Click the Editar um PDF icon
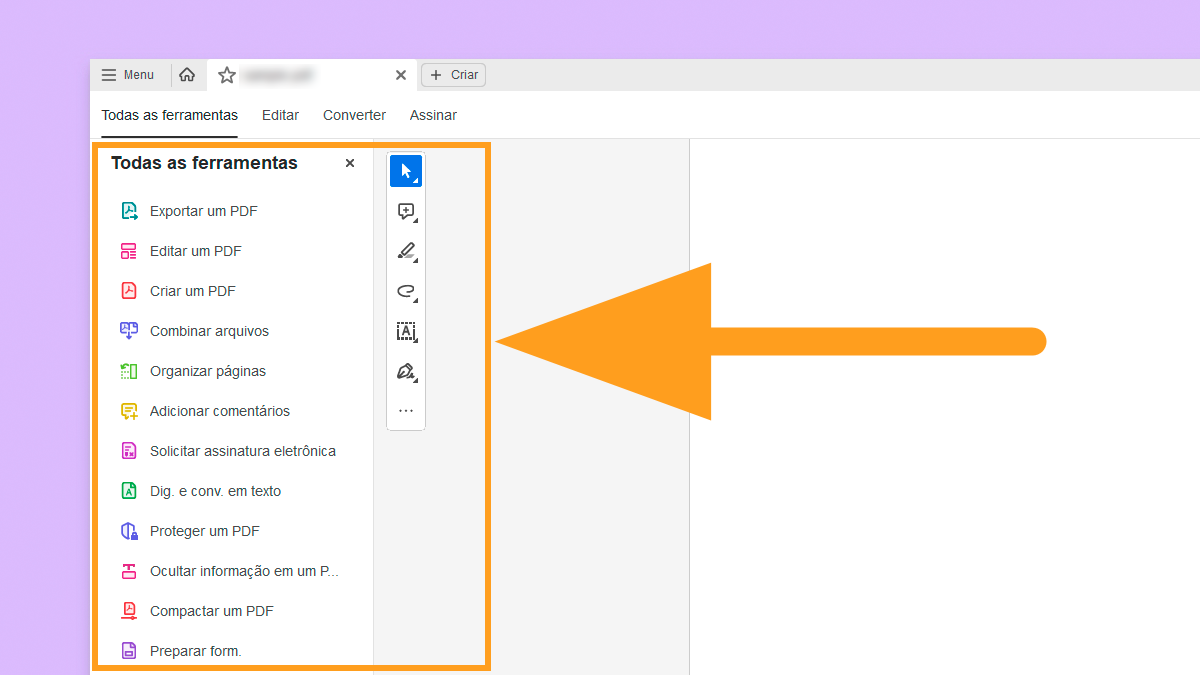The width and height of the screenshot is (1200, 675). pos(129,251)
